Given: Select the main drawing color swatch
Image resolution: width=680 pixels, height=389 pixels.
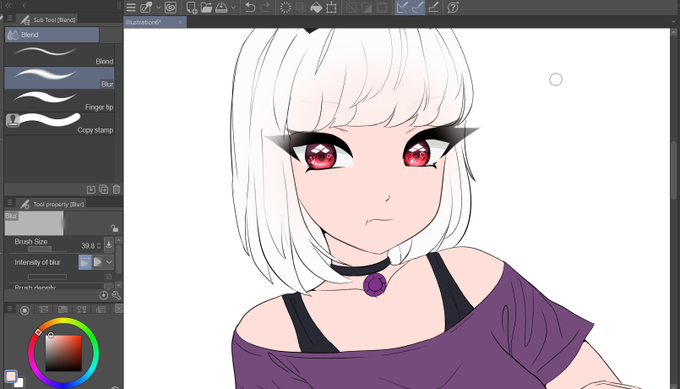Looking at the screenshot, I should point(11,376).
